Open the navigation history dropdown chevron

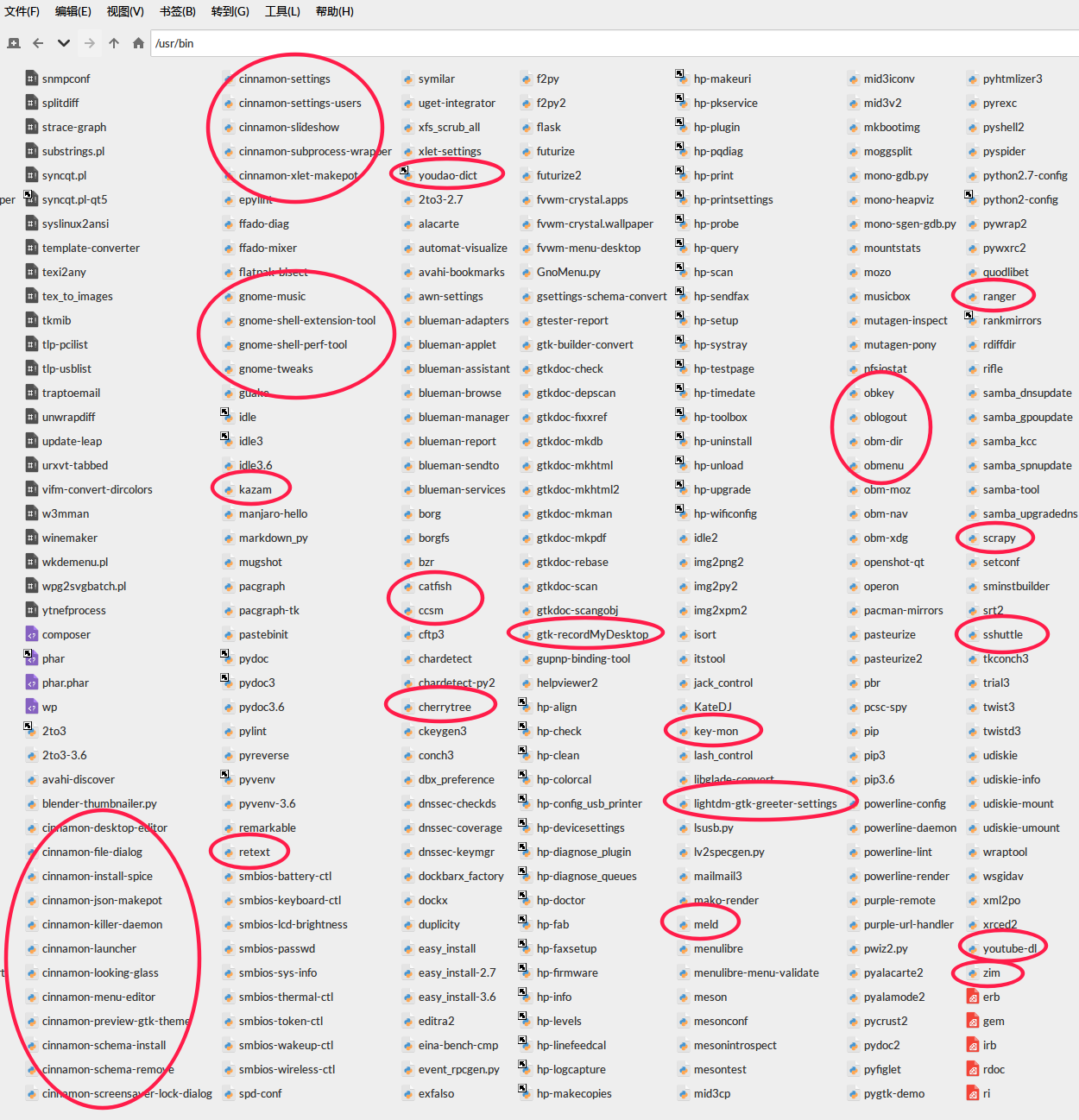coord(64,43)
